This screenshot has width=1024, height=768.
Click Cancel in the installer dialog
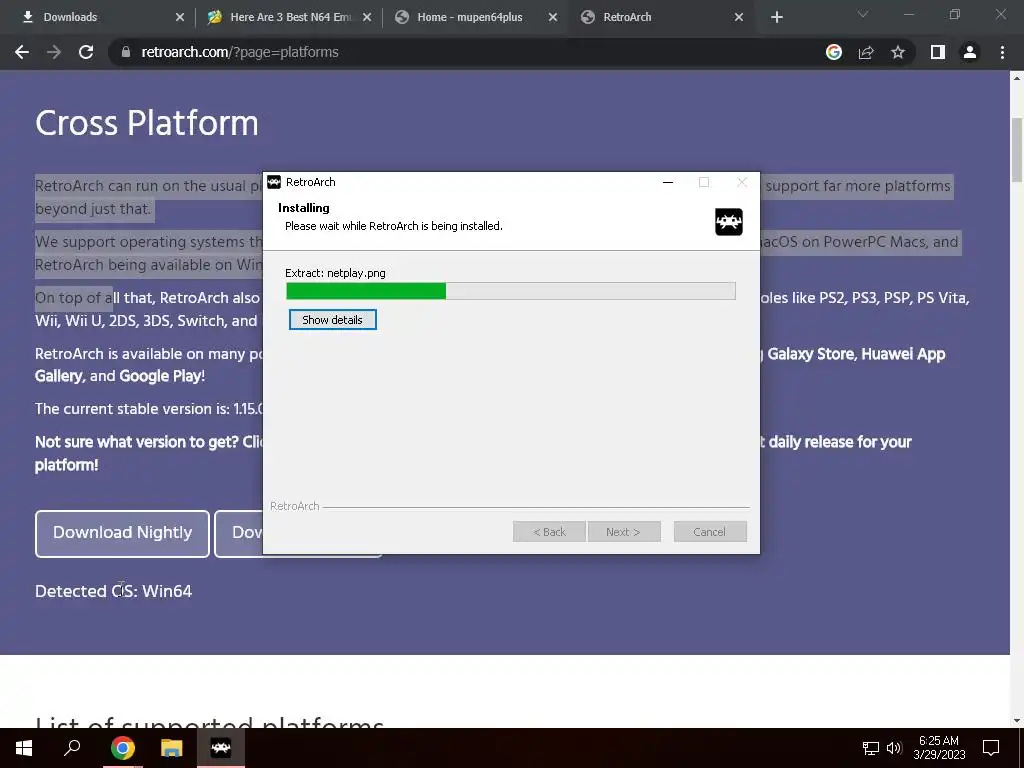[710, 532]
